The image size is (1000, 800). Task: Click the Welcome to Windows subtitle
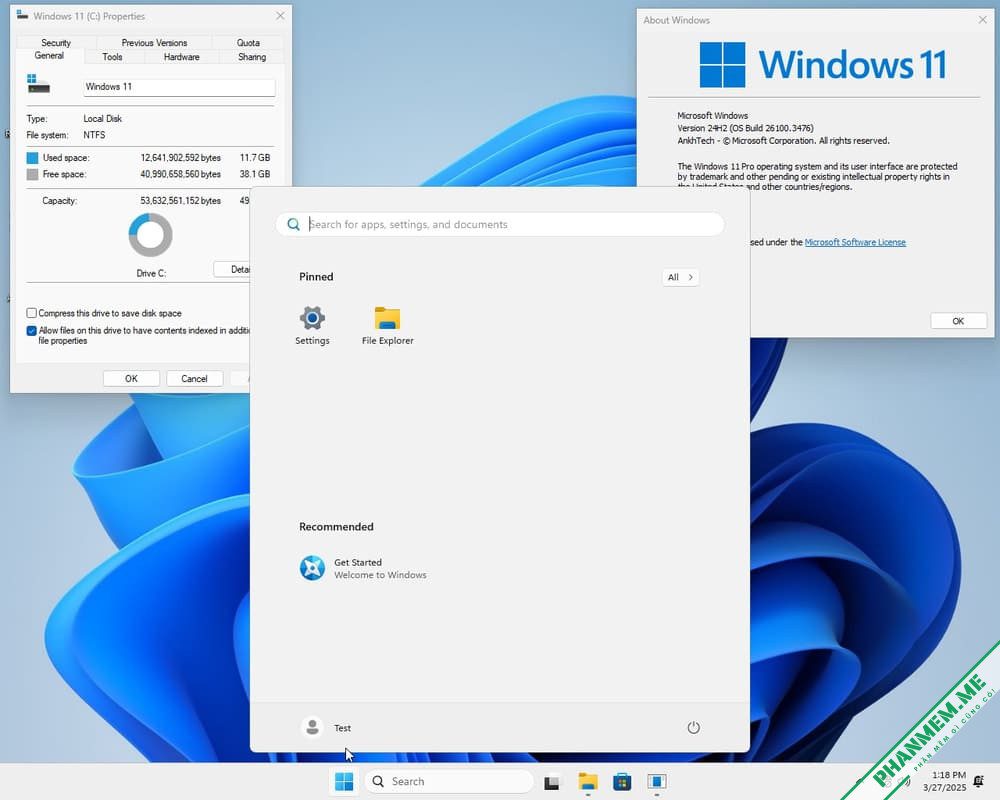click(380, 575)
